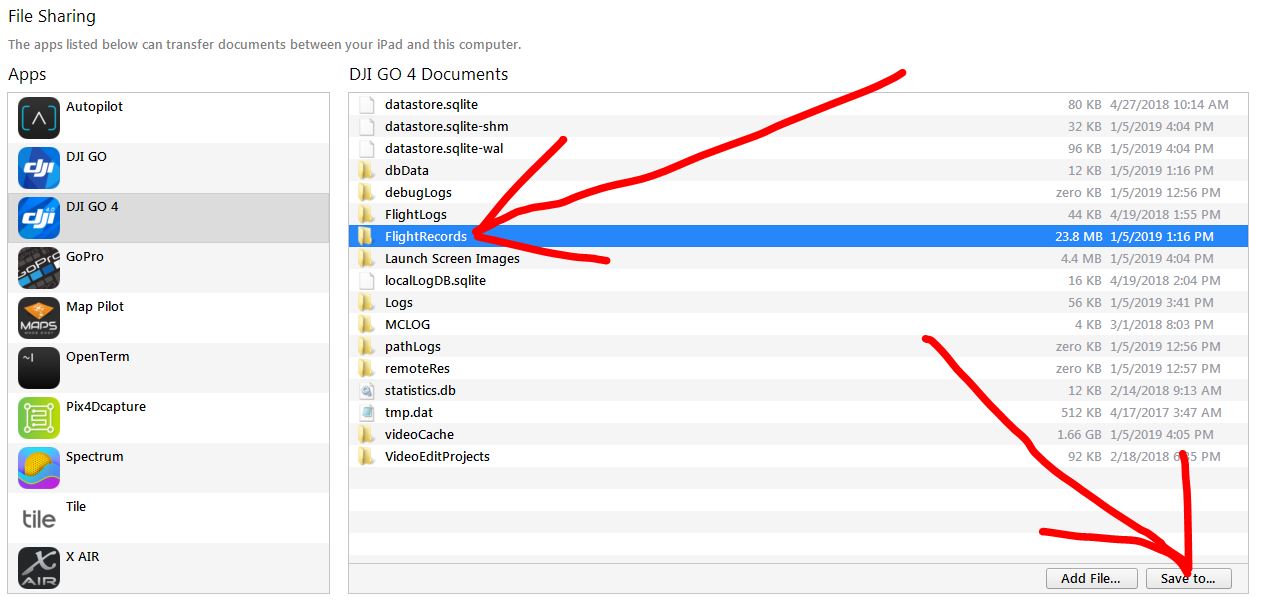Choose the DJI GO 4 app icon

point(39,218)
